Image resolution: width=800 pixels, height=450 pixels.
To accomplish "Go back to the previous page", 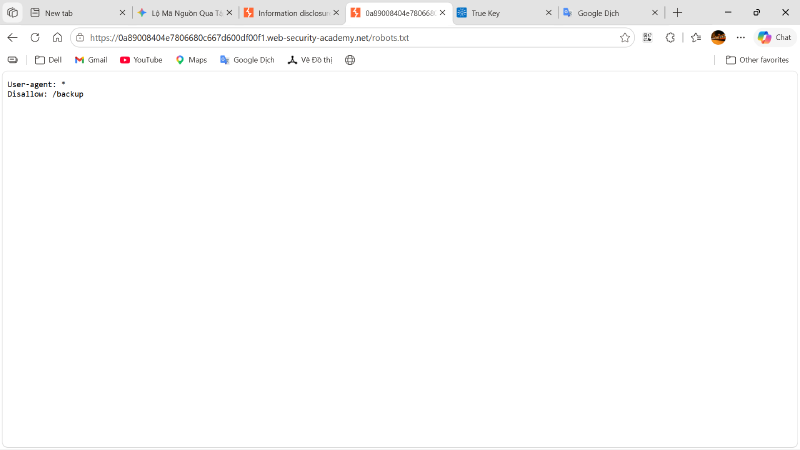I will (12, 37).
